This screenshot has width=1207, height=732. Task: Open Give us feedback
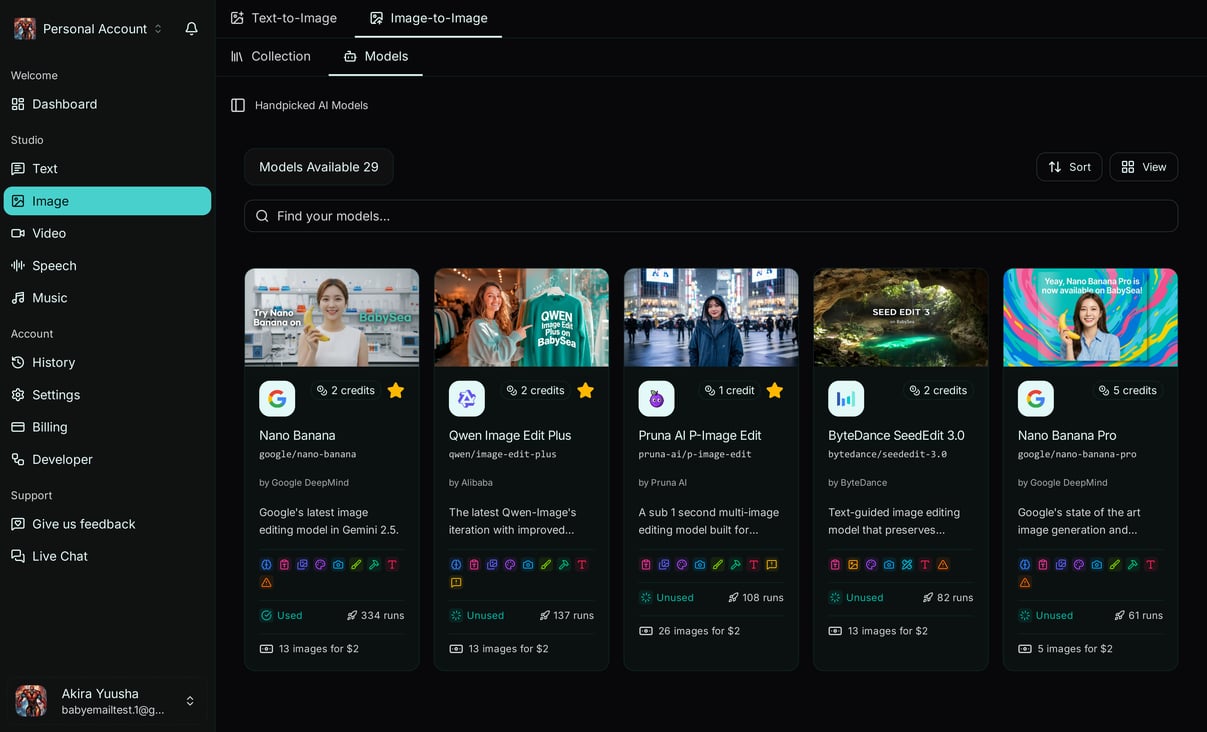pos(74,524)
